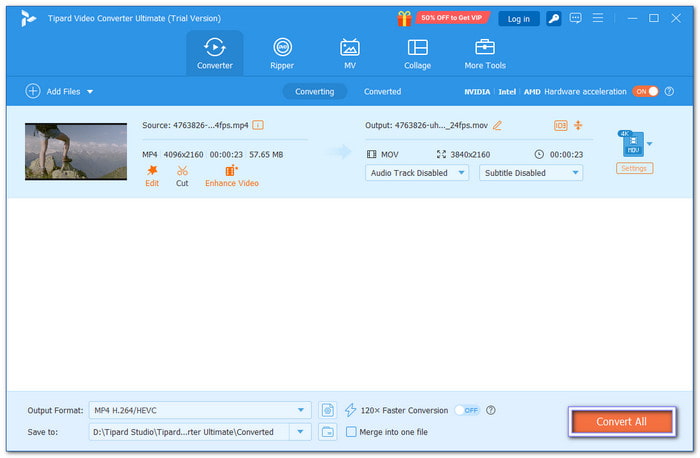700x458 pixels.
Task: Open the 4K MOV format profile icon
Action: [x=631, y=144]
